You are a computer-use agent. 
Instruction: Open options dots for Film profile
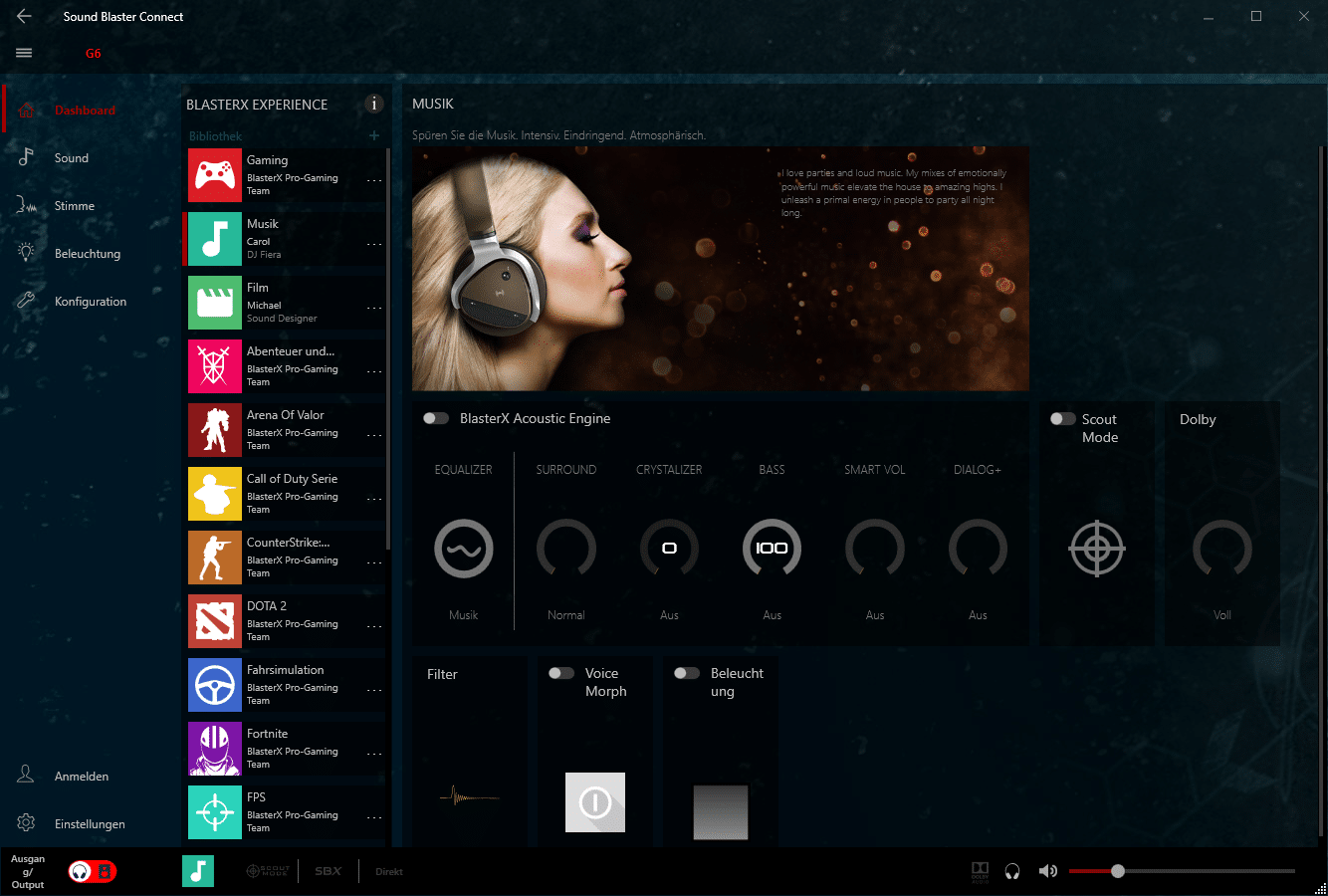374,308
